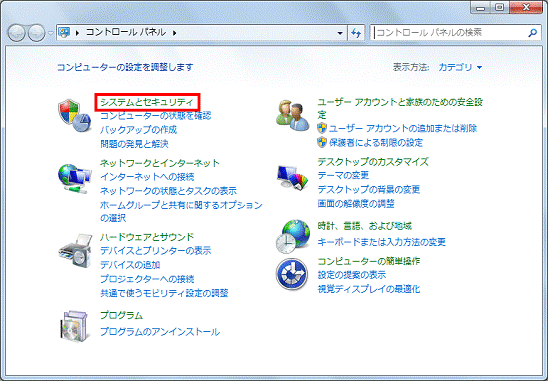Minimize the Control Panel window
The width and height of the screenshot is (548, 381).
(481, 7)
